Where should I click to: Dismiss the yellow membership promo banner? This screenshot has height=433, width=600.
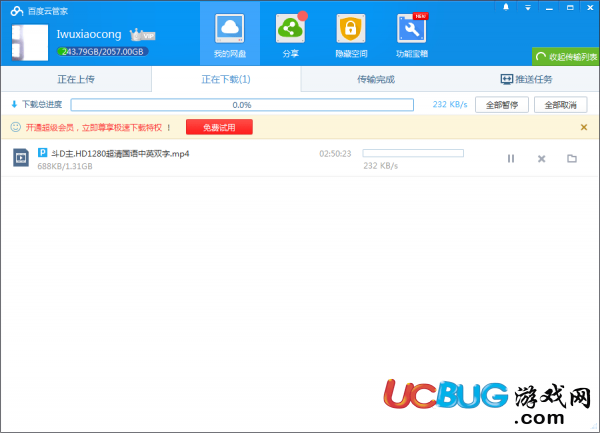pyautogui.click(x=584, y=127)
